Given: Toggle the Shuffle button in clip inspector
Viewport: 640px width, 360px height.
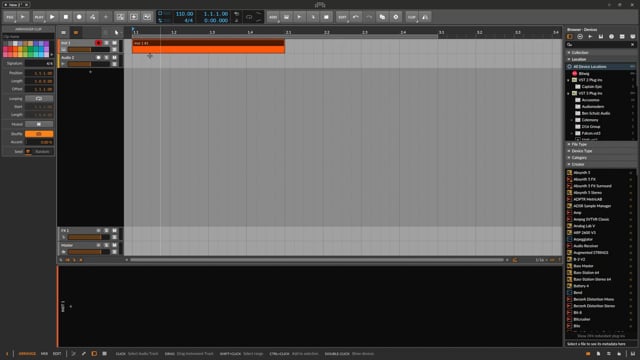Looking at the screenshot, I should pos(39,134).
